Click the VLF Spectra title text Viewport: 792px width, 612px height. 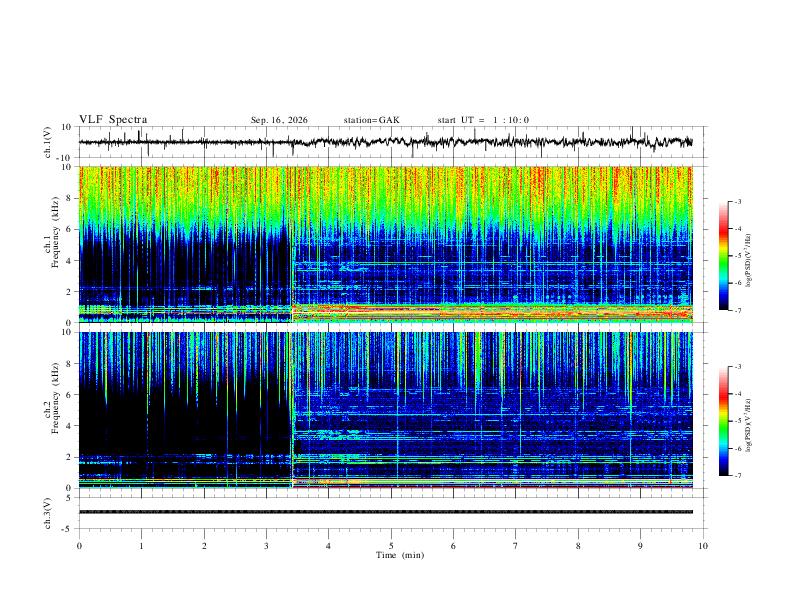pos(113,120)
